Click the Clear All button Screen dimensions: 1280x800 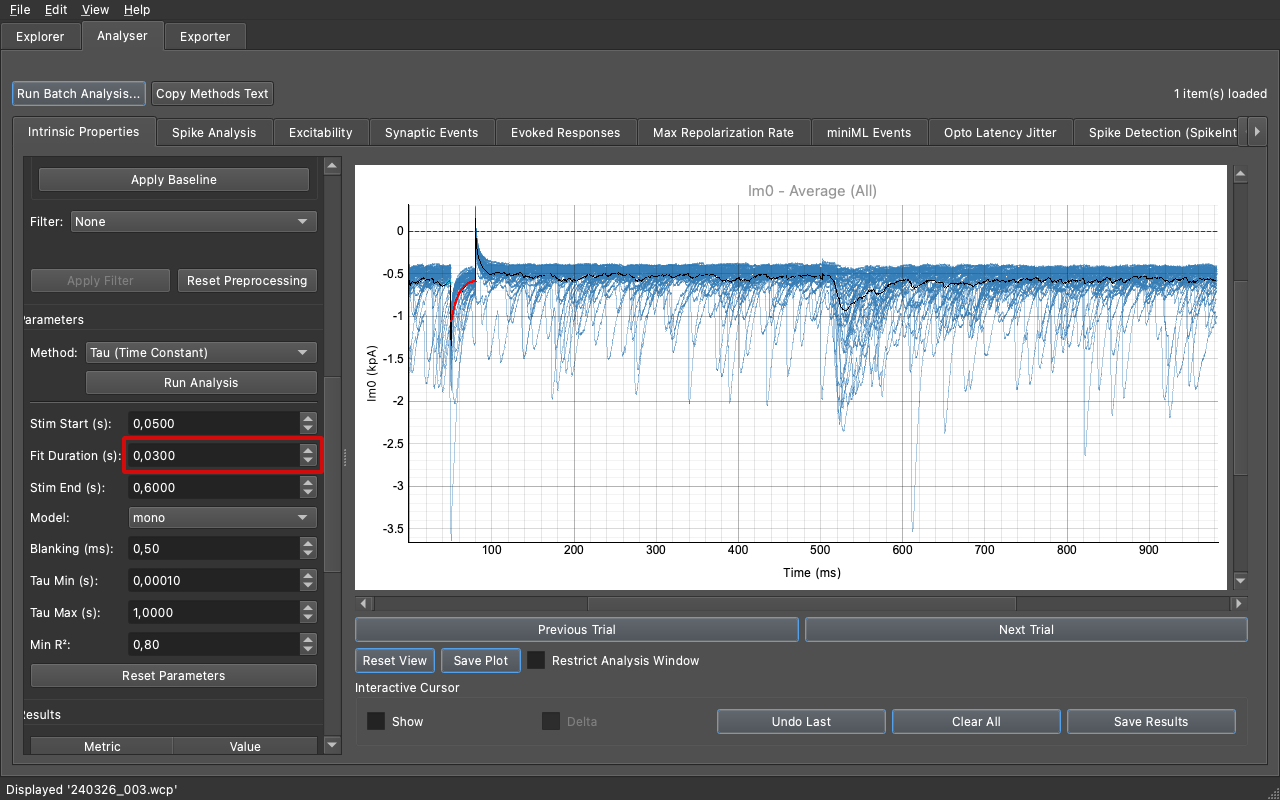click(976, 722)
